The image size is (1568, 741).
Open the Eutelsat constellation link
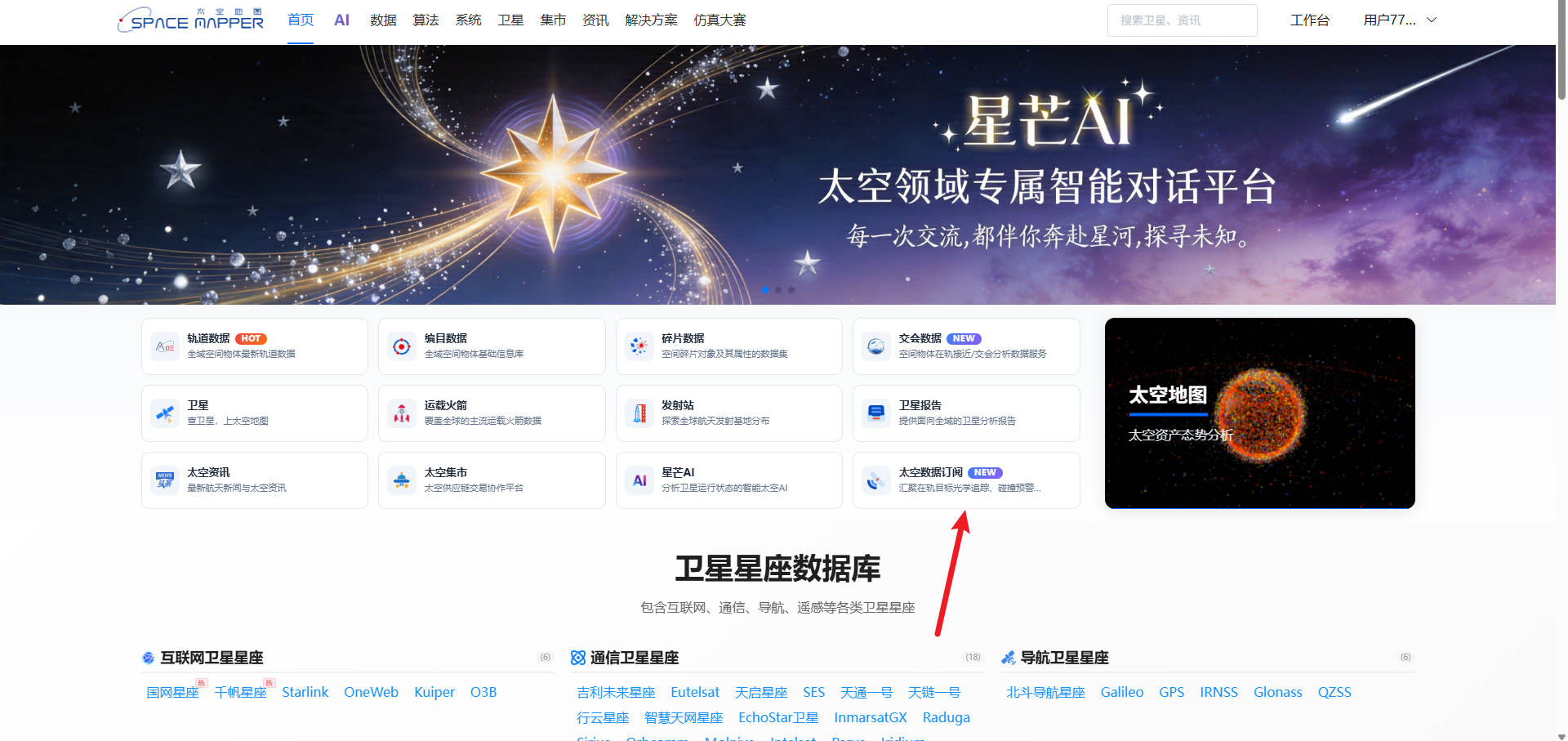coord(695,693)
